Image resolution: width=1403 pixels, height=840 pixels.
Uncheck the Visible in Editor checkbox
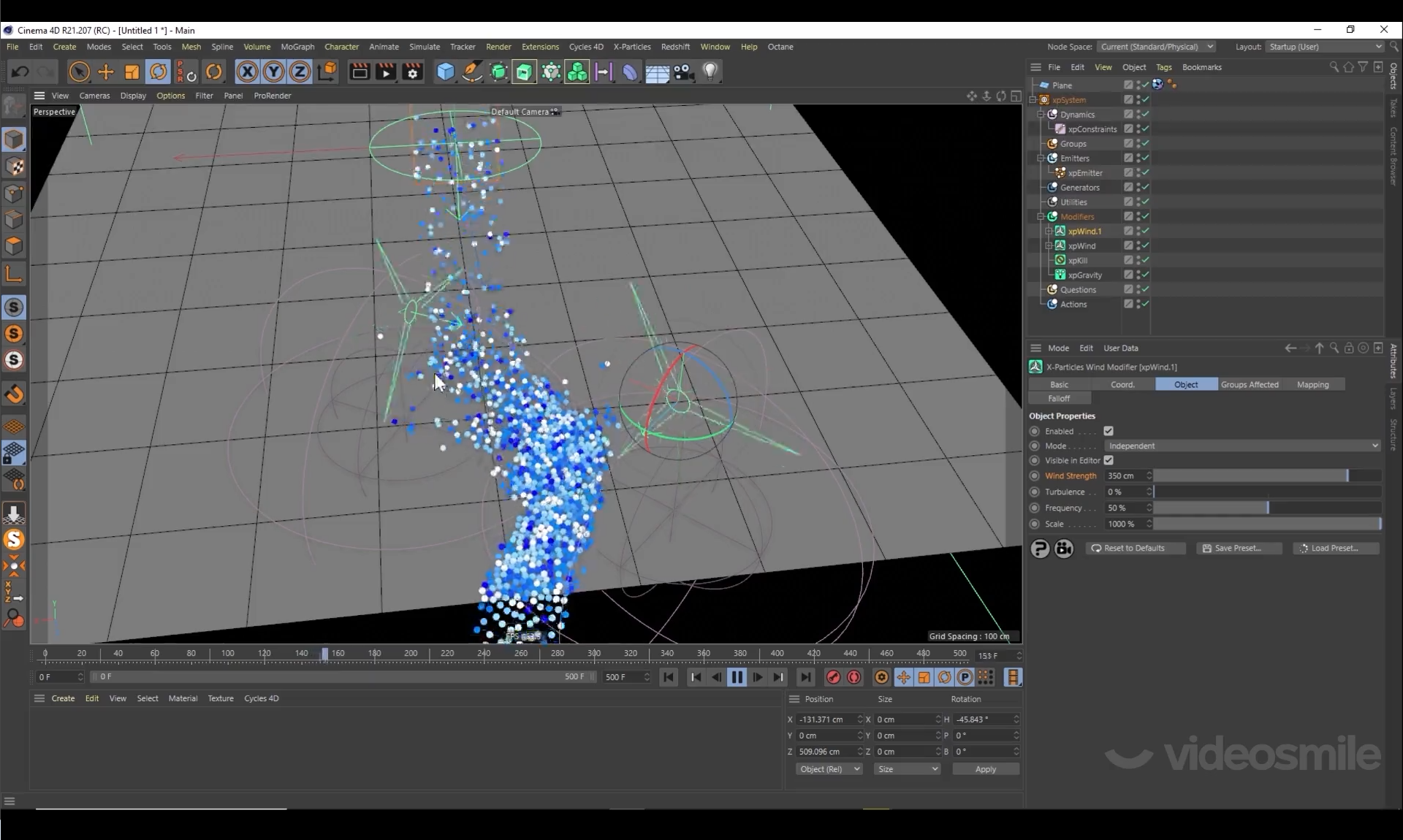click(1109, 460)
